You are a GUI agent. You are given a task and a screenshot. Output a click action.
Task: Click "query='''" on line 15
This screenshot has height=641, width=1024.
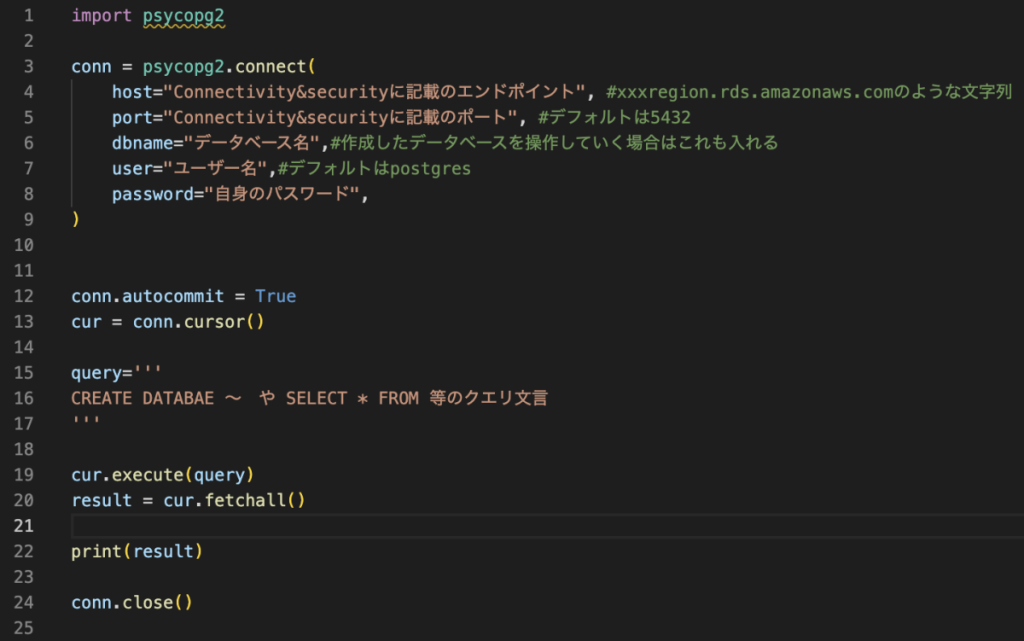click(x=116, y=373)
